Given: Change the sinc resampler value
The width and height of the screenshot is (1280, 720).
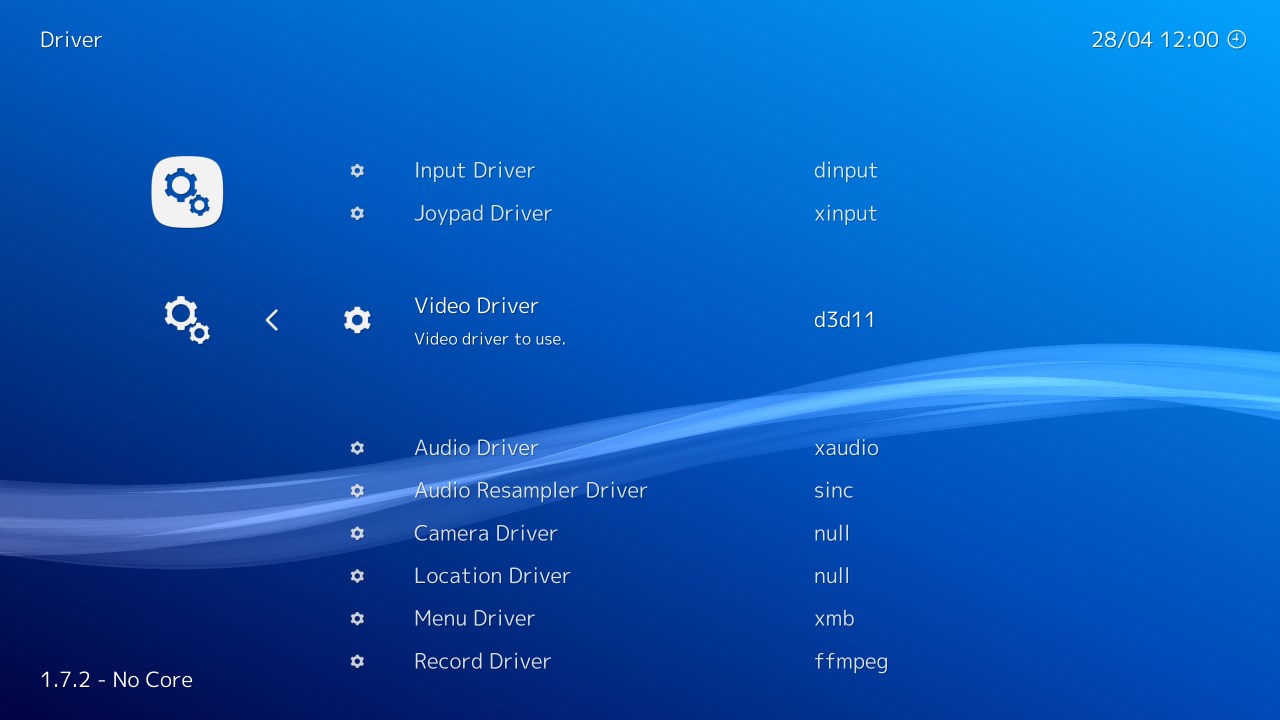Looking at the screenshot, I should pos(834,491).
